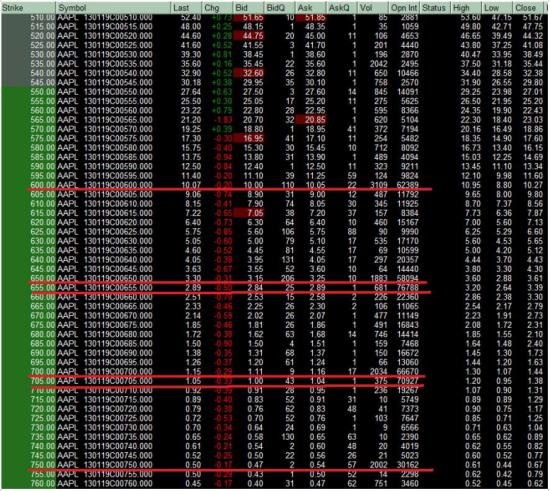Click highlighted bid 7.05 on strike 615

(x=249, y=213)
